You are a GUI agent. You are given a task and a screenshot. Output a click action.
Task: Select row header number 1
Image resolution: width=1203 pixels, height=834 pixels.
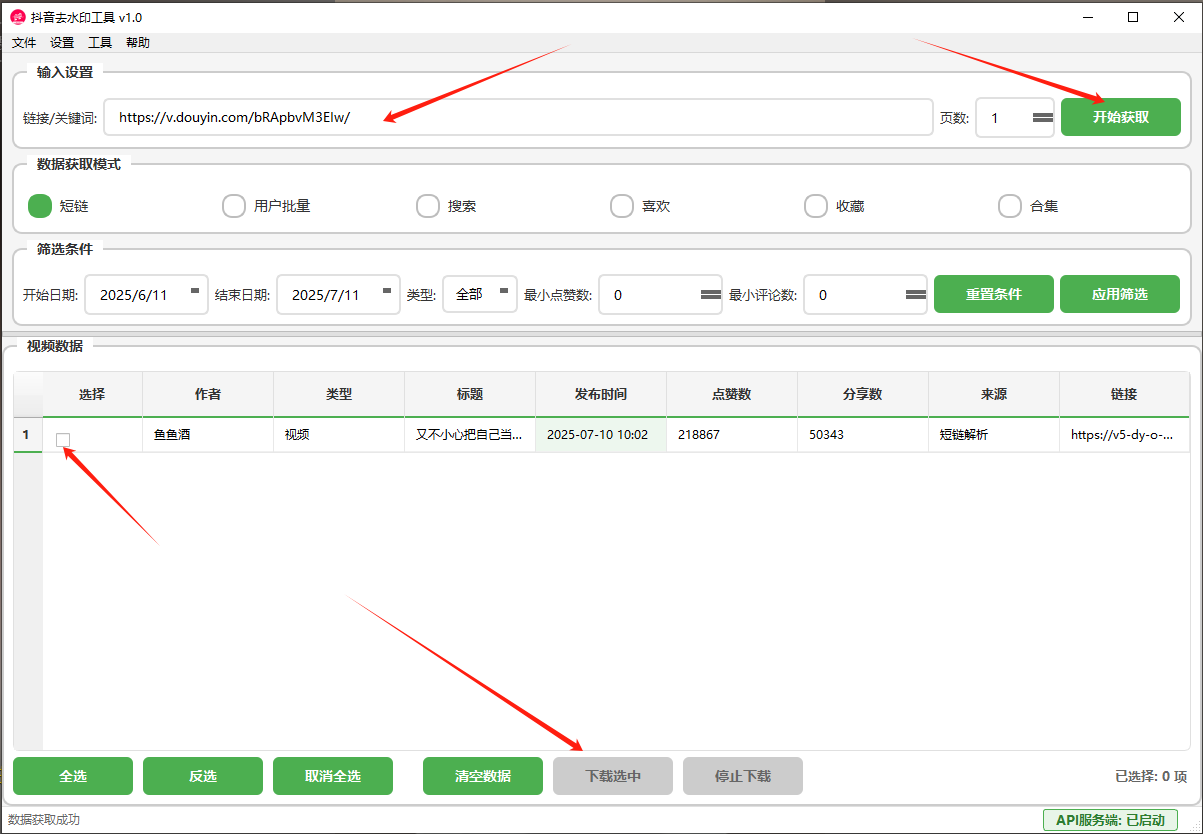click(27, 435)
